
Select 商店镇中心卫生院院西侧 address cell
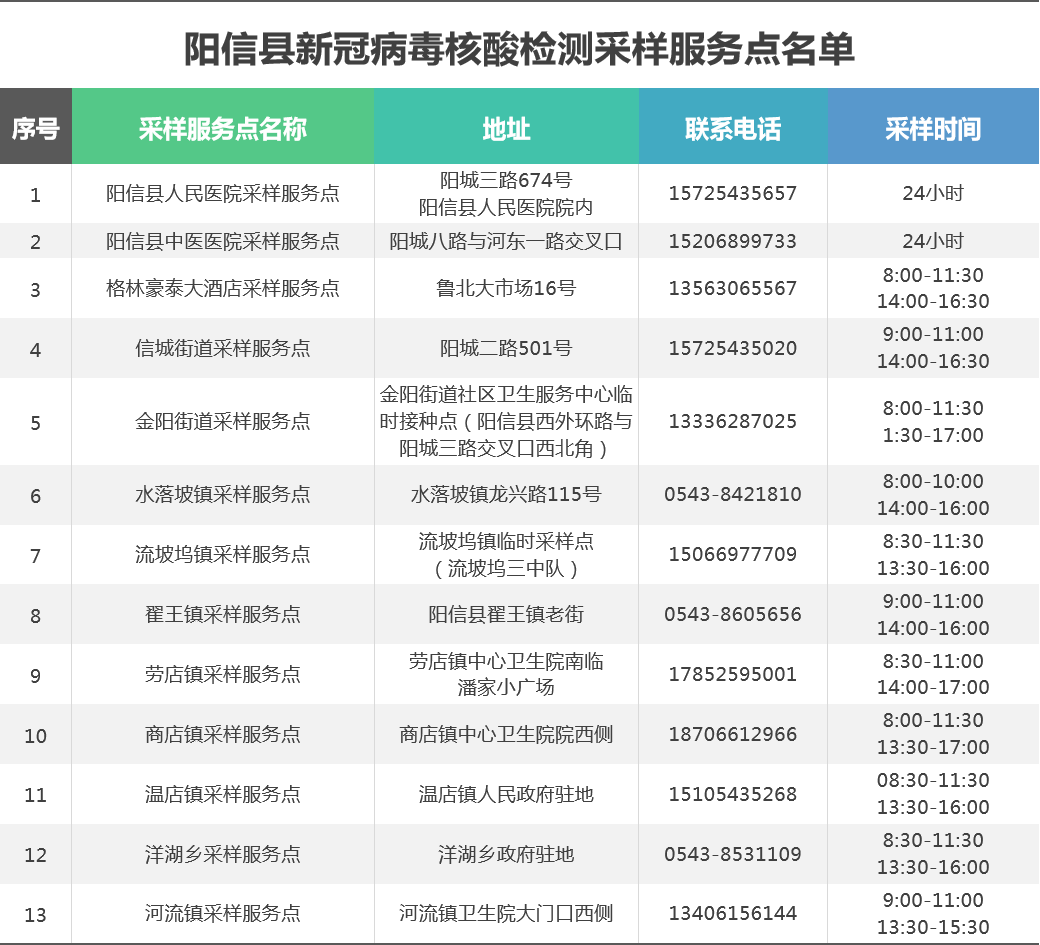click(x=506, y=735)
